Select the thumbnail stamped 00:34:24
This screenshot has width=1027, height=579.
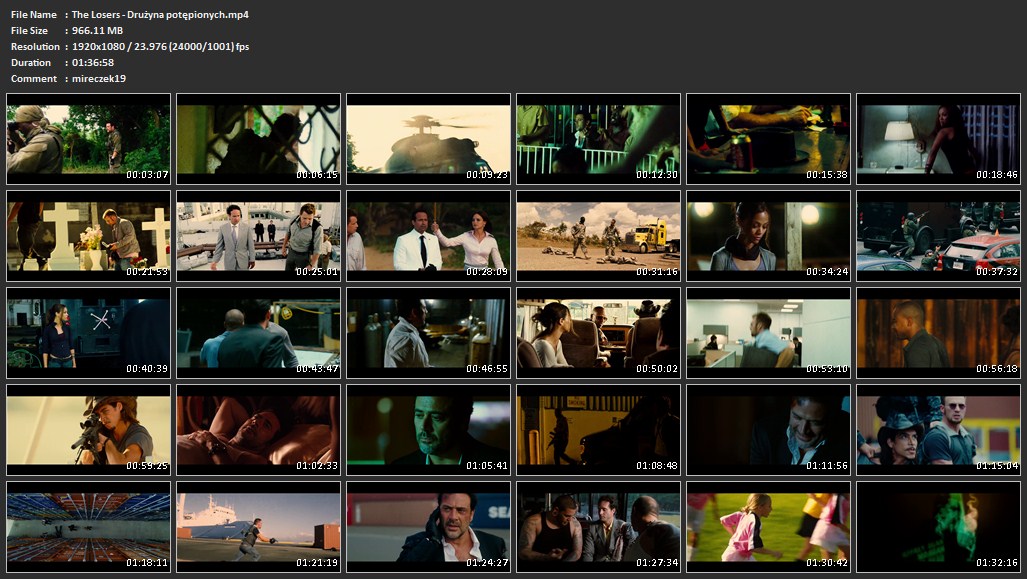click(x=768, y=236)
